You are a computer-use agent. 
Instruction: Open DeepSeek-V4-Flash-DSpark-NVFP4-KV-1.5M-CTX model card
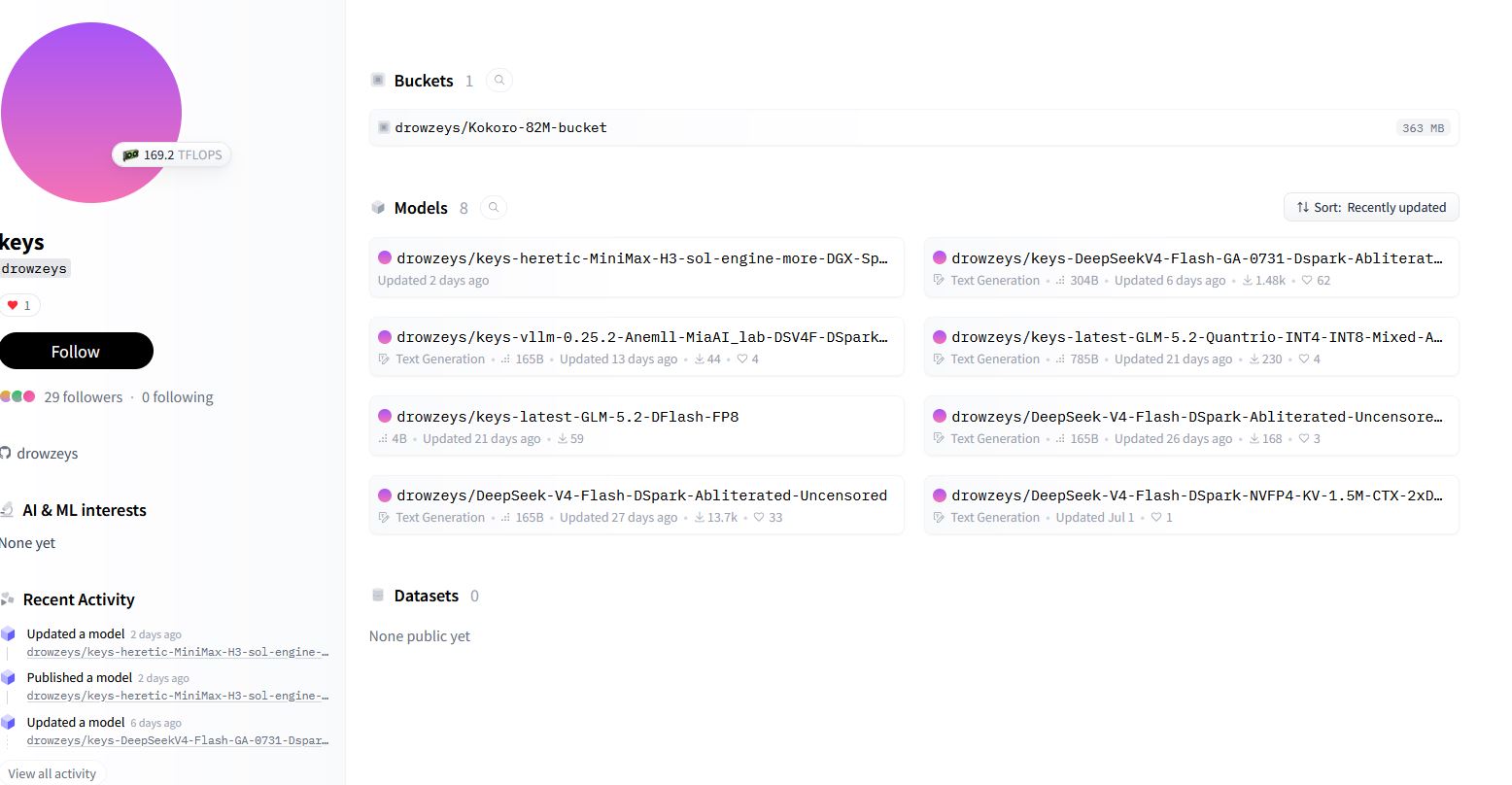coord(1191,505)
